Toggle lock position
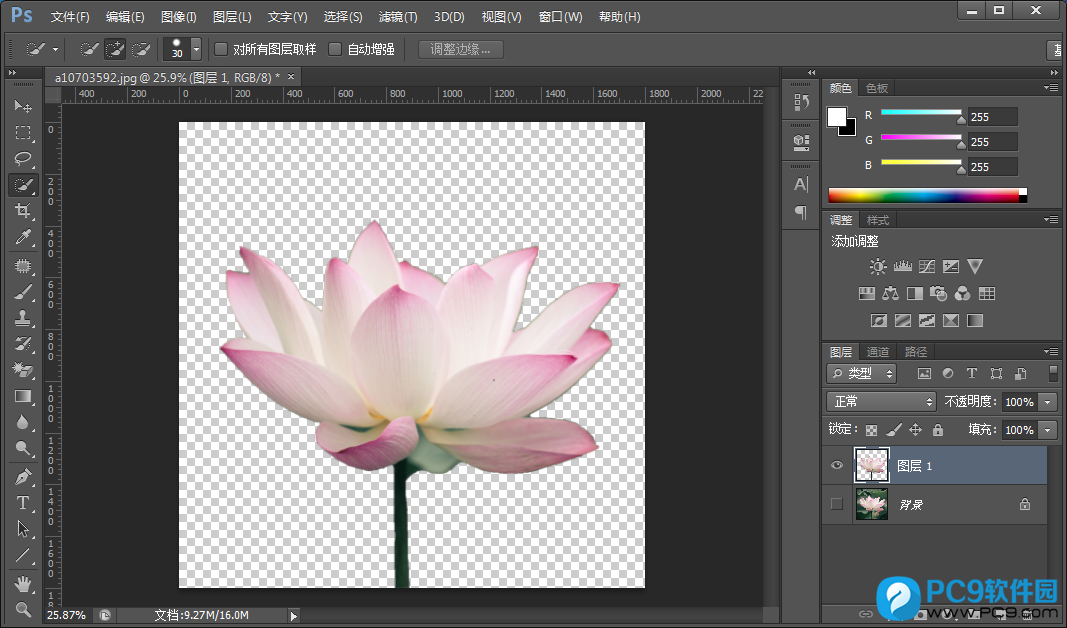 point(916,429)
